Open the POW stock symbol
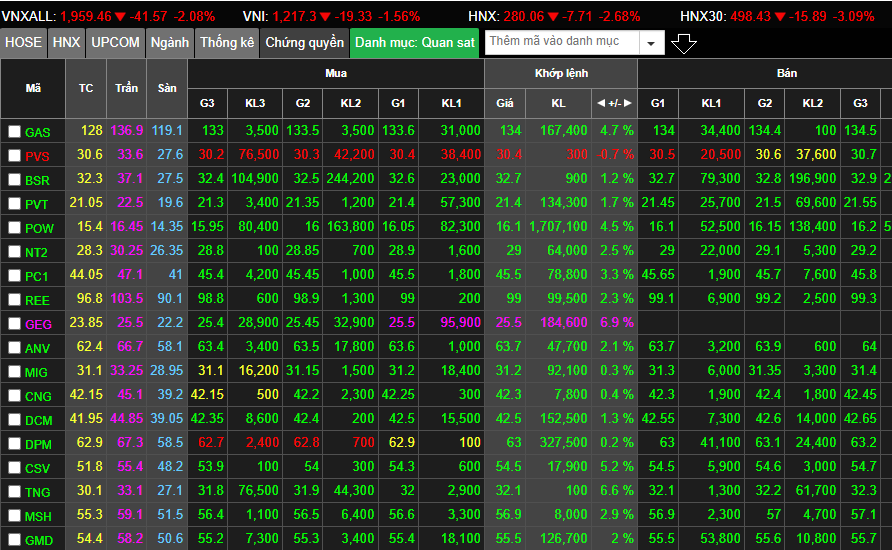This screenshot has height=550, width=892. pos(39,228)
